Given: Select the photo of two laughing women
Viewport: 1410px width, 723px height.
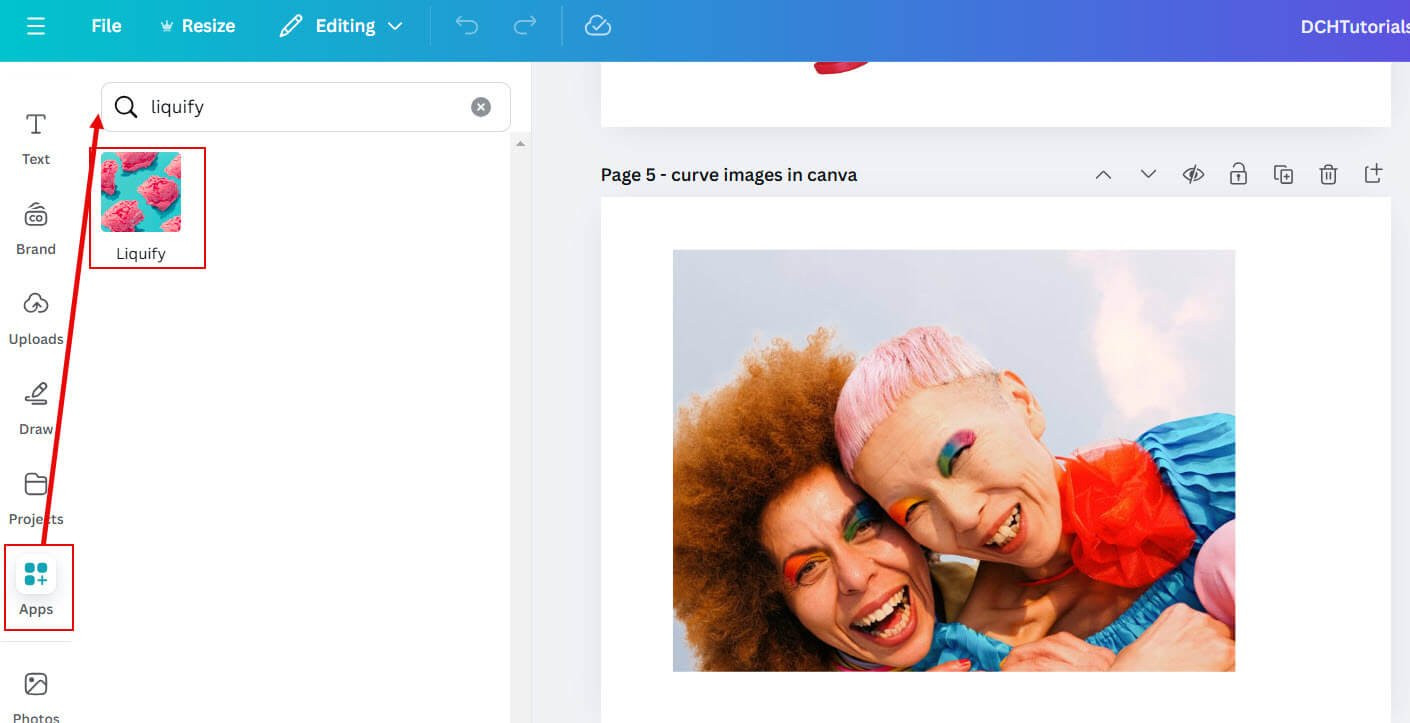Looking at the screenshot, I should pos(954,460).
